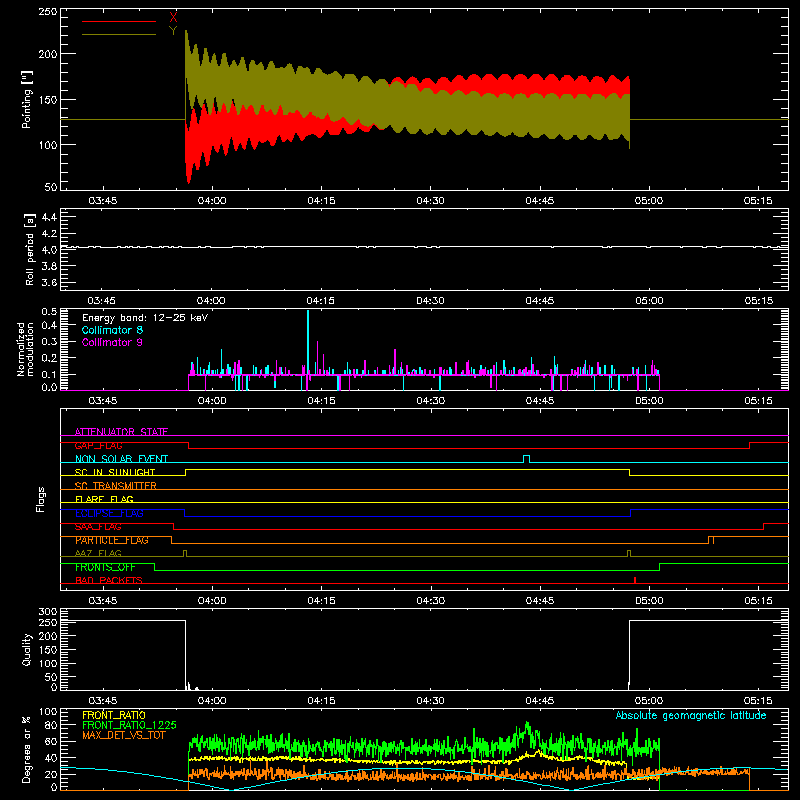Click the orange MAX_DET_VS_TOT legend label

pos(124,735)
